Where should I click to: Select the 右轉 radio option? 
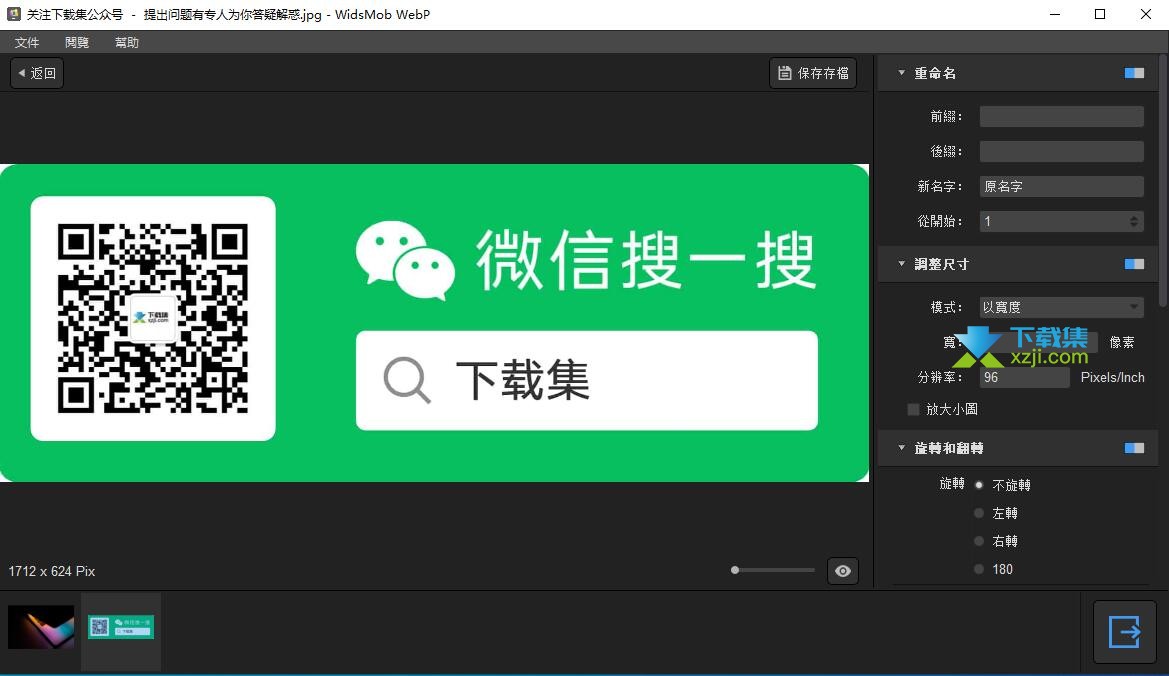979,541
